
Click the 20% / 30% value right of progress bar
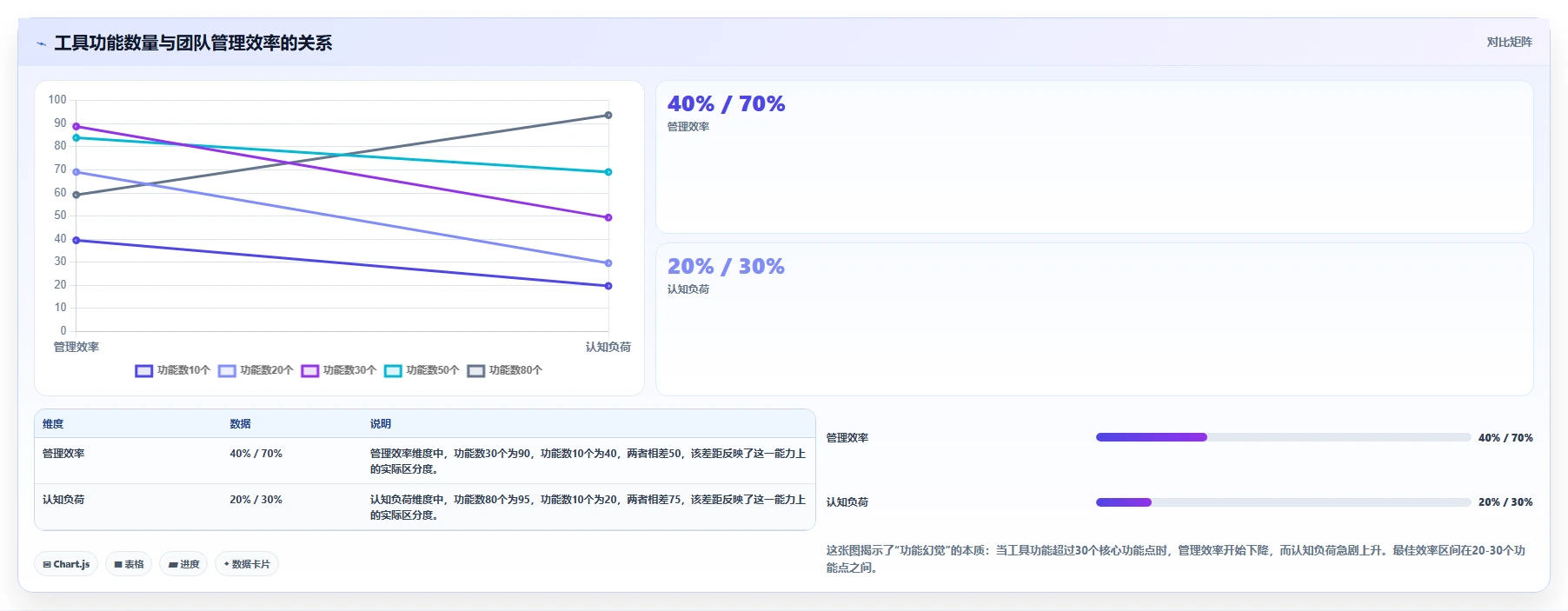[x=1505, y=502]
